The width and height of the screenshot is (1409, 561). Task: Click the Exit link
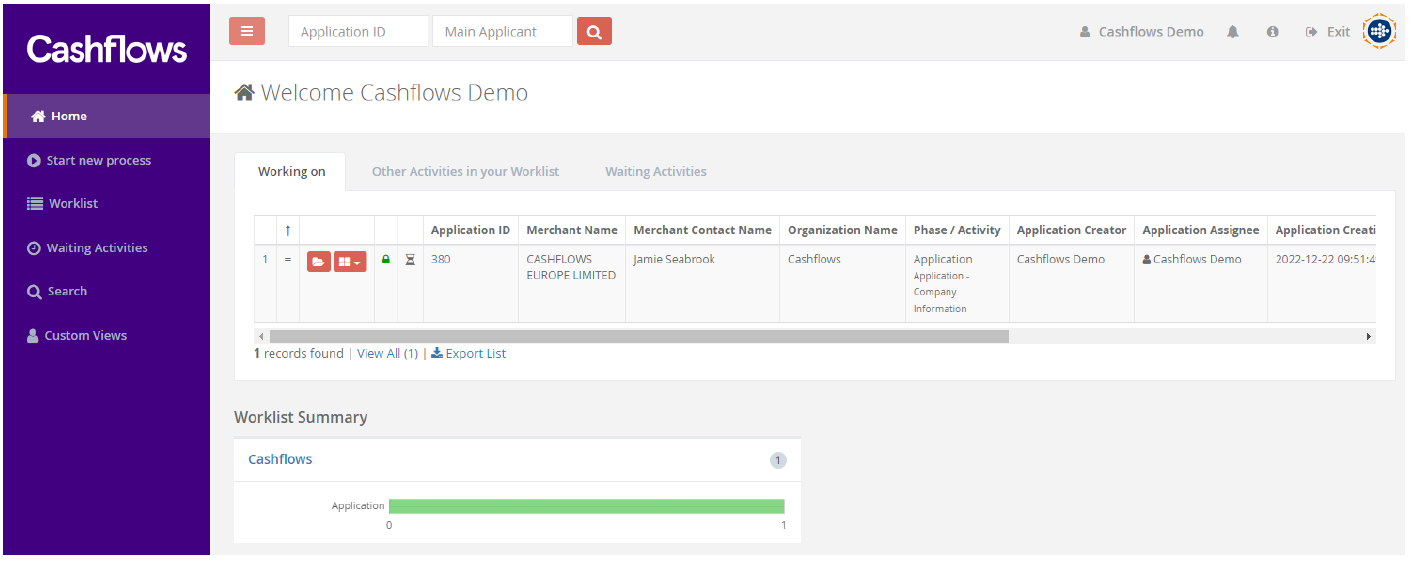[x=1328, y=32]
